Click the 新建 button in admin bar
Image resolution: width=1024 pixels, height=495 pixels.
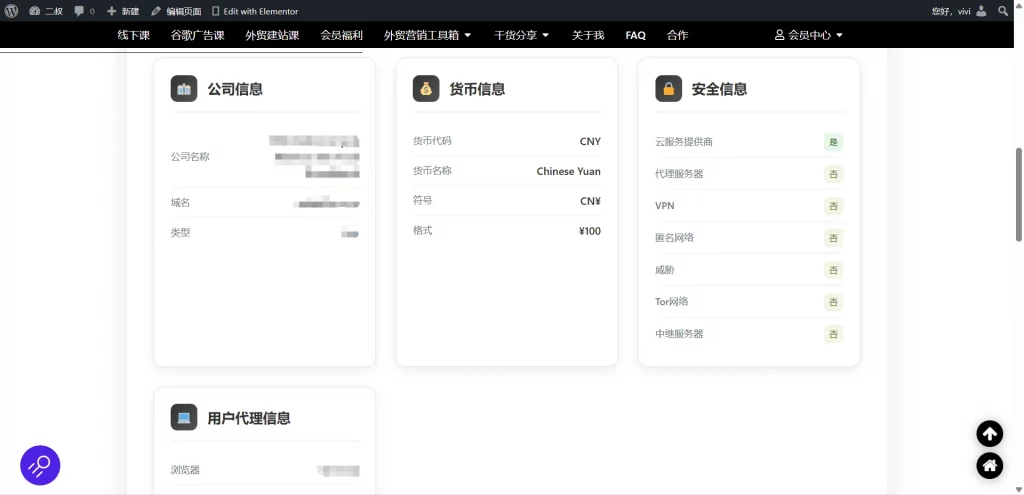(123, 11)
